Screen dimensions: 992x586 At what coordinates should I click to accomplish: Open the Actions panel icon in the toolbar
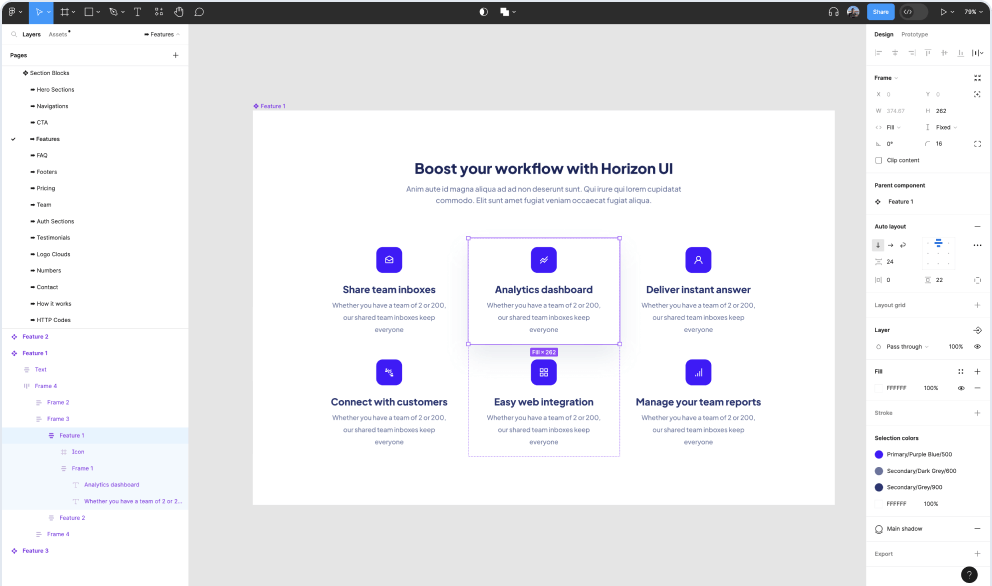[158, 11]
